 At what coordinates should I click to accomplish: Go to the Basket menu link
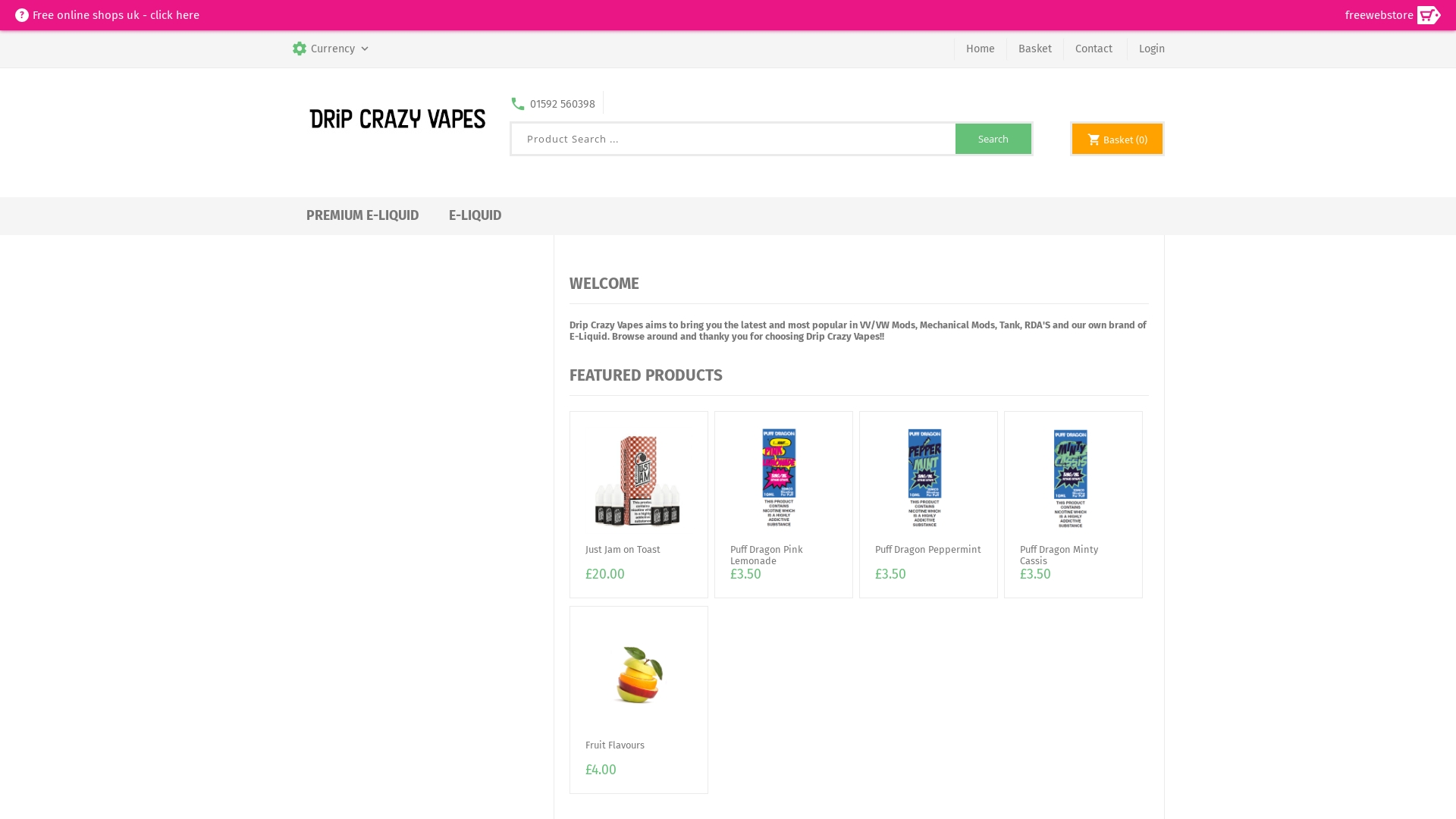pyautogui.click(x=1034, y=49)
